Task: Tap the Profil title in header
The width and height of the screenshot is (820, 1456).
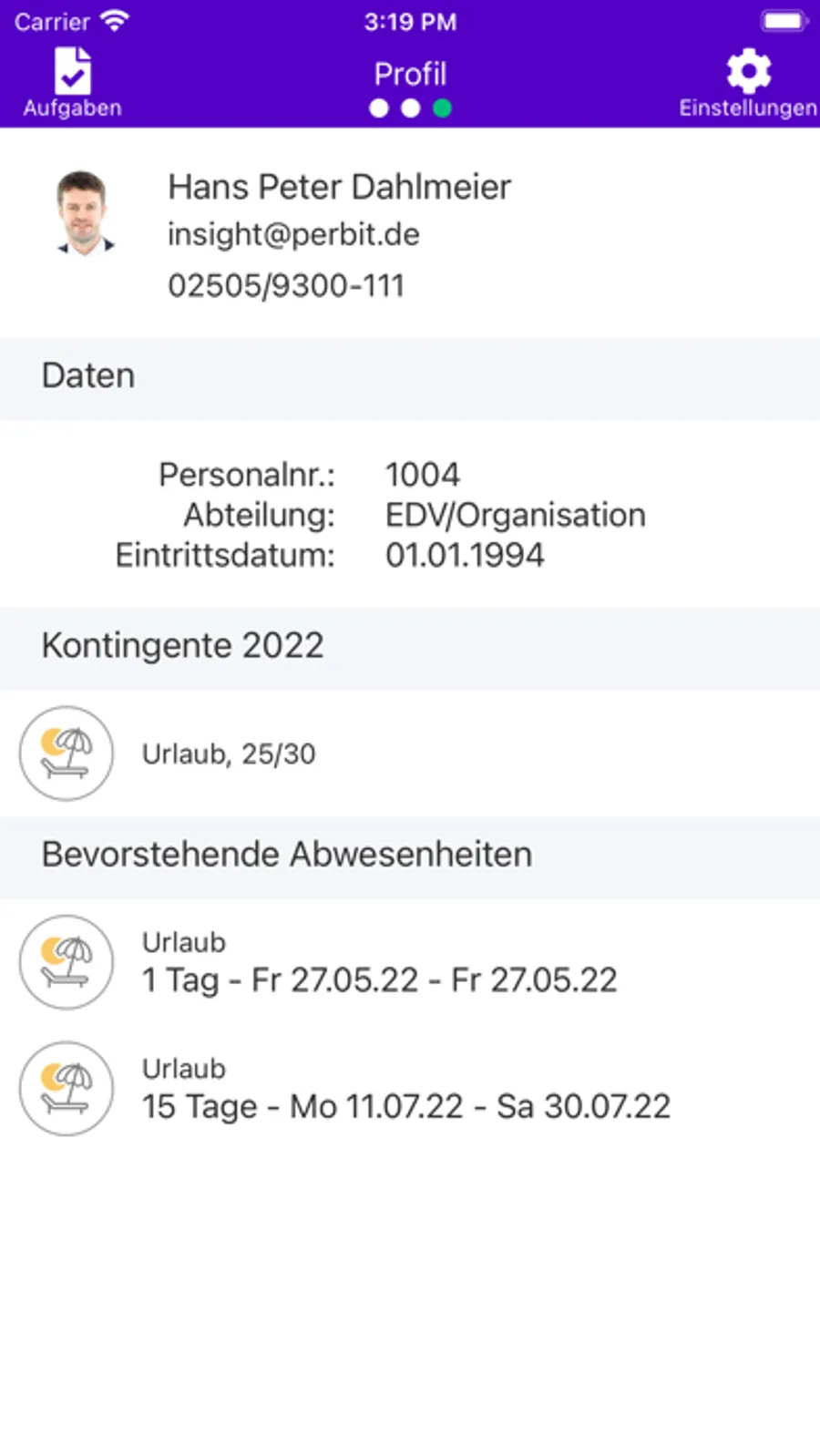Action: tap(411, 74)
